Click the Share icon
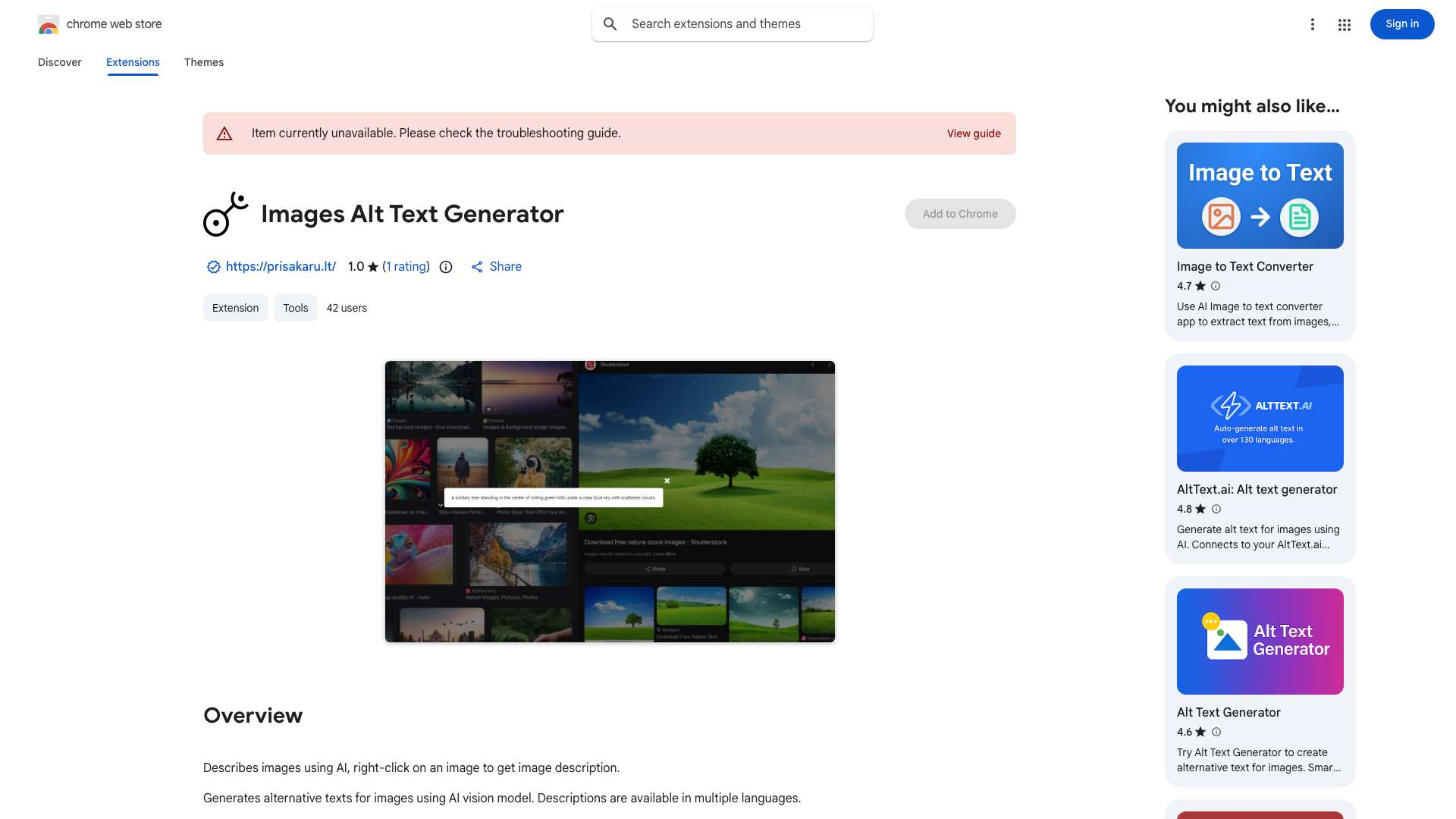Viewport: 1456px width, 819px height. click(477, 267)
